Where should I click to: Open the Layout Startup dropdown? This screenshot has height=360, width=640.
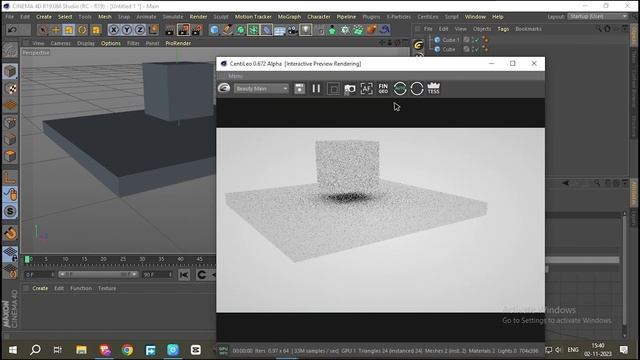tap(598, 16)
